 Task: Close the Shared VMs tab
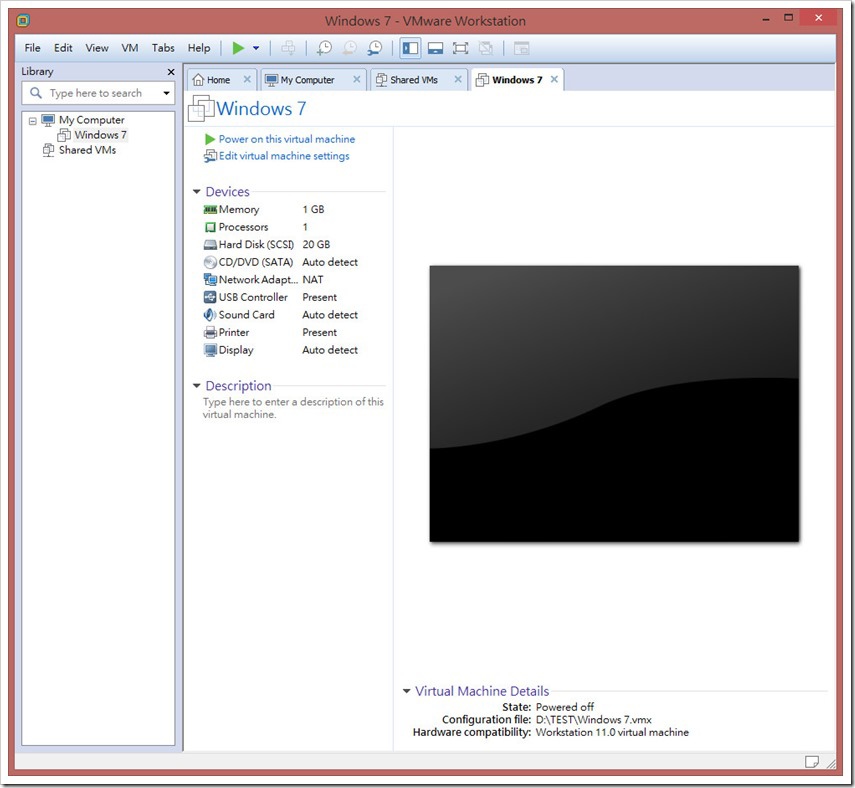click(458, 80)
